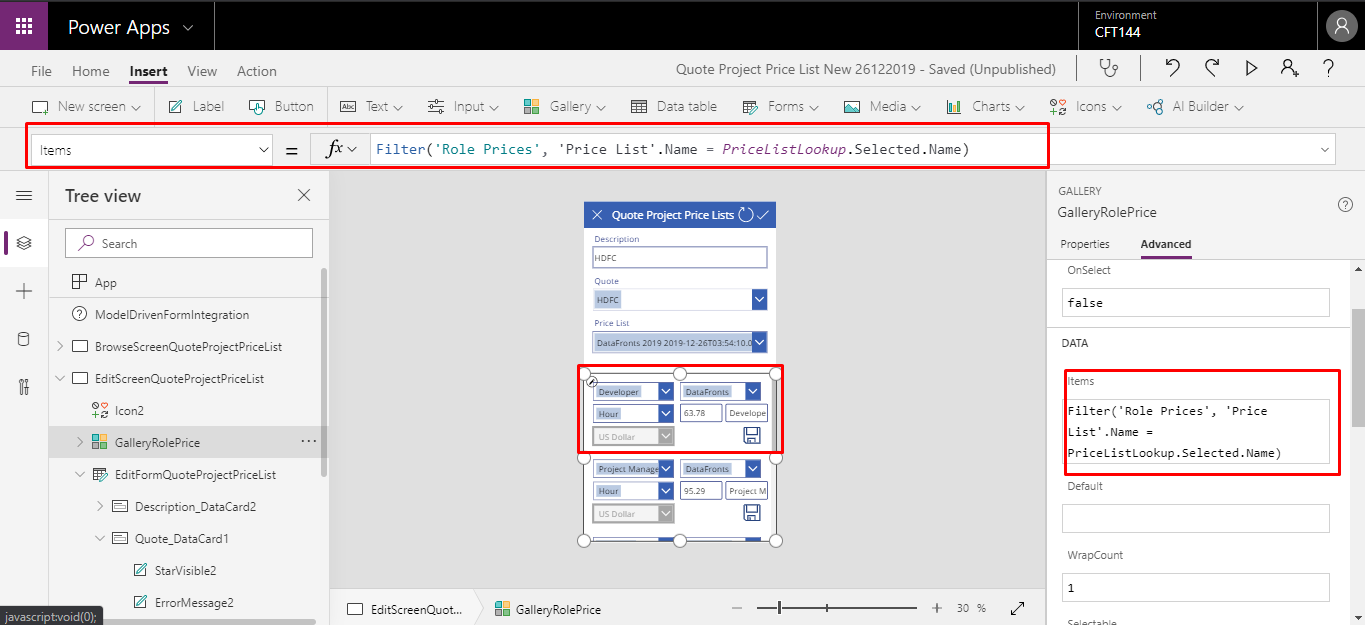This screenshot has height=625, width=1365.
Task: Zoom in with plus icon
Action: pyautogui.click(x=937, y=608)
